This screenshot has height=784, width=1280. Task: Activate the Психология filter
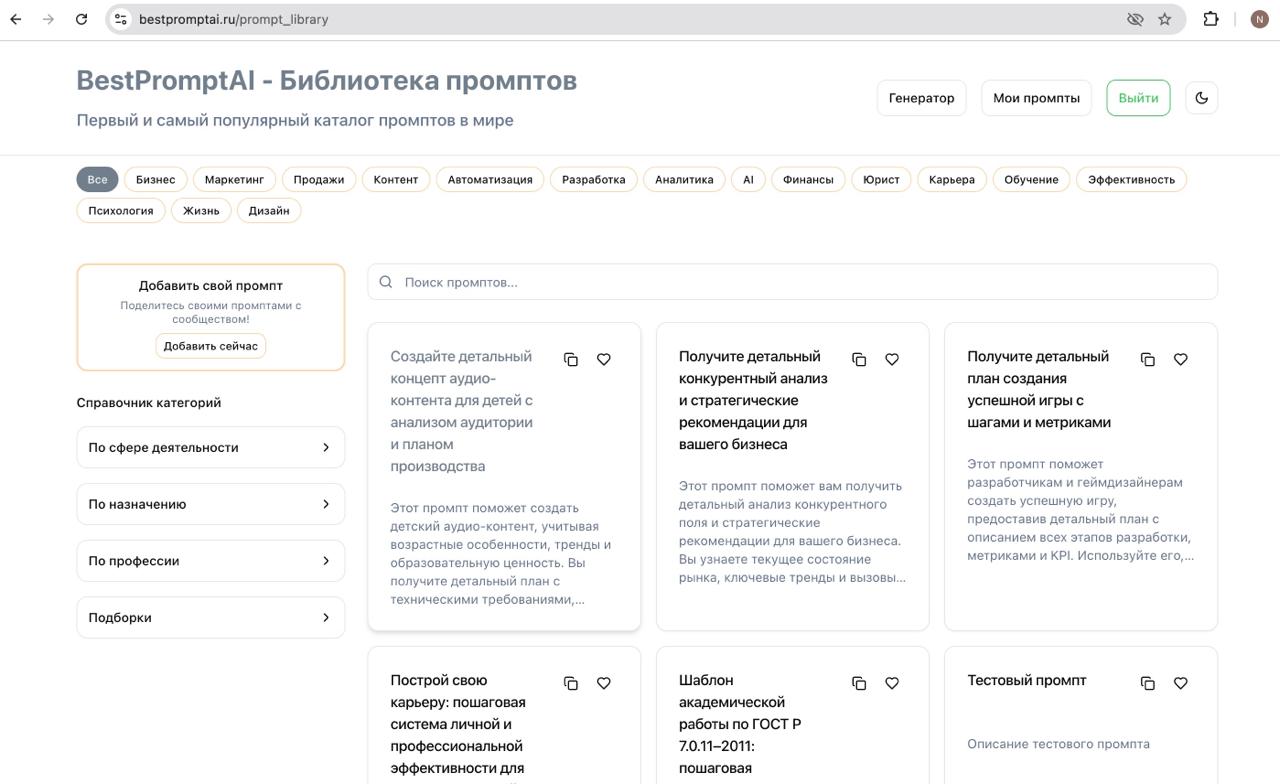[120, 210]
